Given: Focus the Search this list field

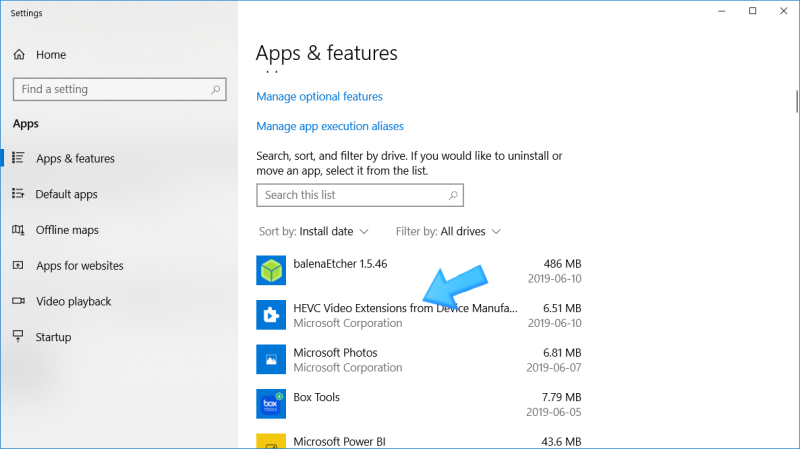Looking at the screenshot, I should (x=360, y=195).
